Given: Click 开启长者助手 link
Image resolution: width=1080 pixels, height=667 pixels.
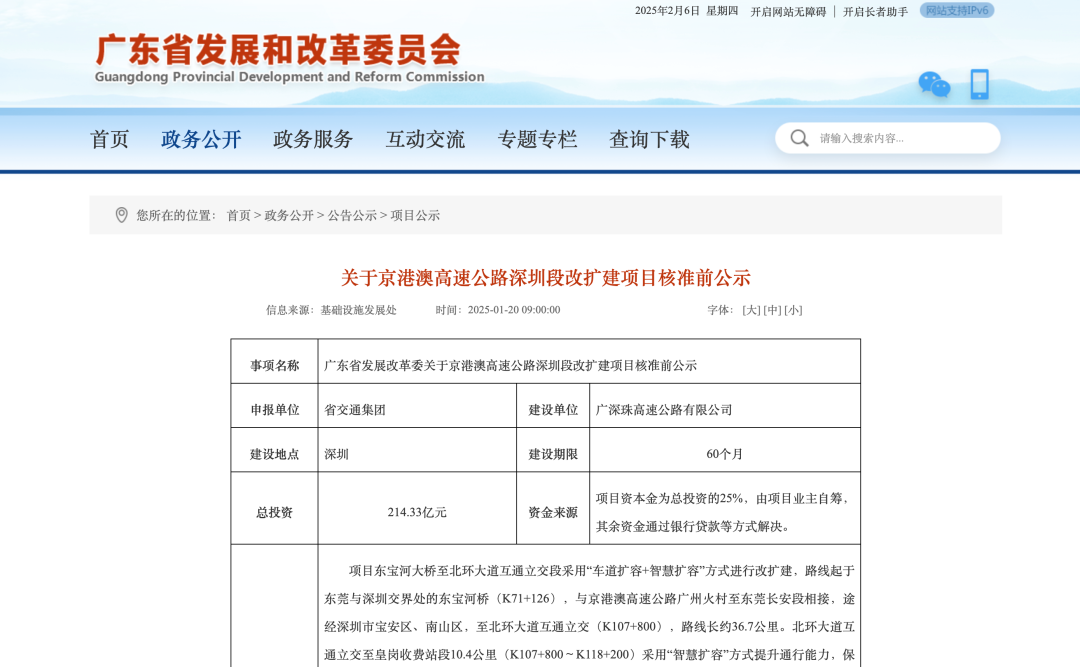Looking at the screenshot, I should [875, 12].
